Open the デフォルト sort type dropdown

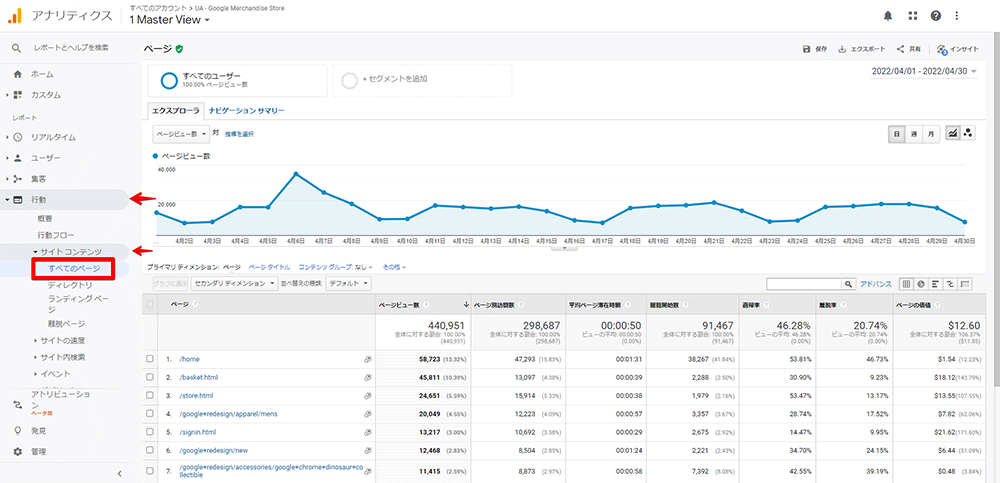coord(348,283)
